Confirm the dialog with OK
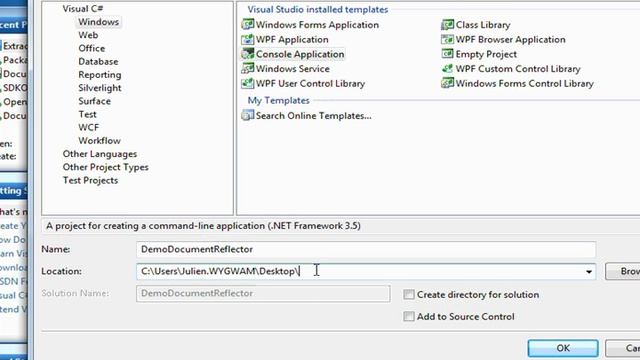The width and height of the screenshot is (640, 360). (x=563, y=348)
